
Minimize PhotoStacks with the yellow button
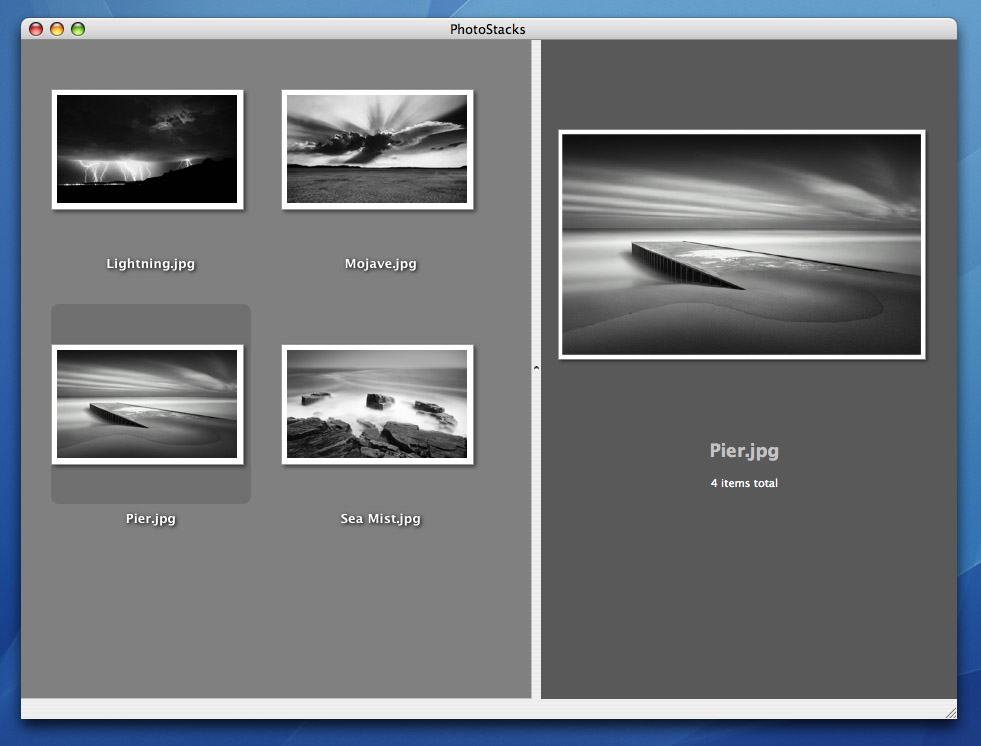[x=57, y=29]
